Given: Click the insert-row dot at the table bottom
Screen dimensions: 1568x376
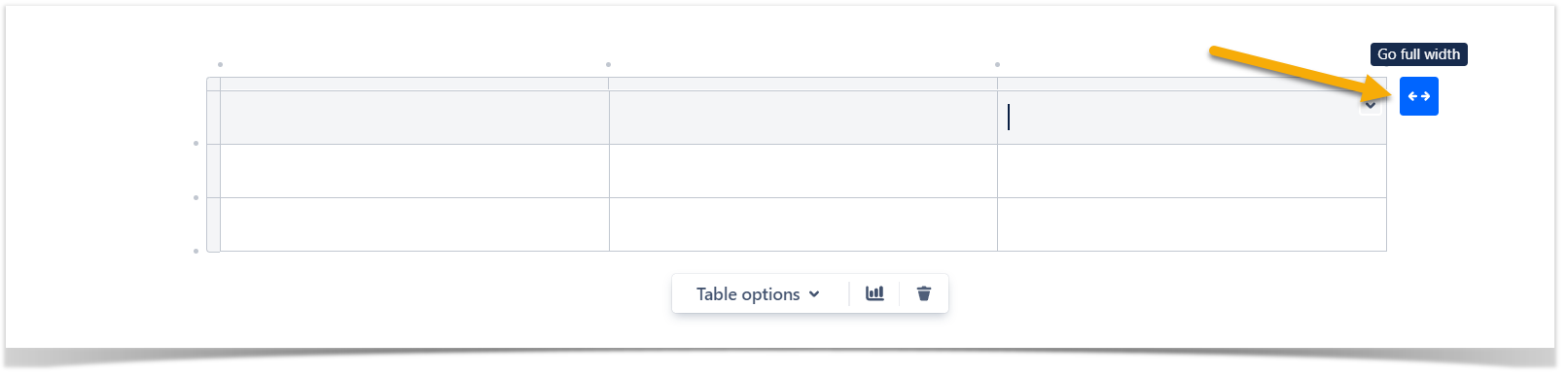Looking at the screenshot, I should pos(196,251).
